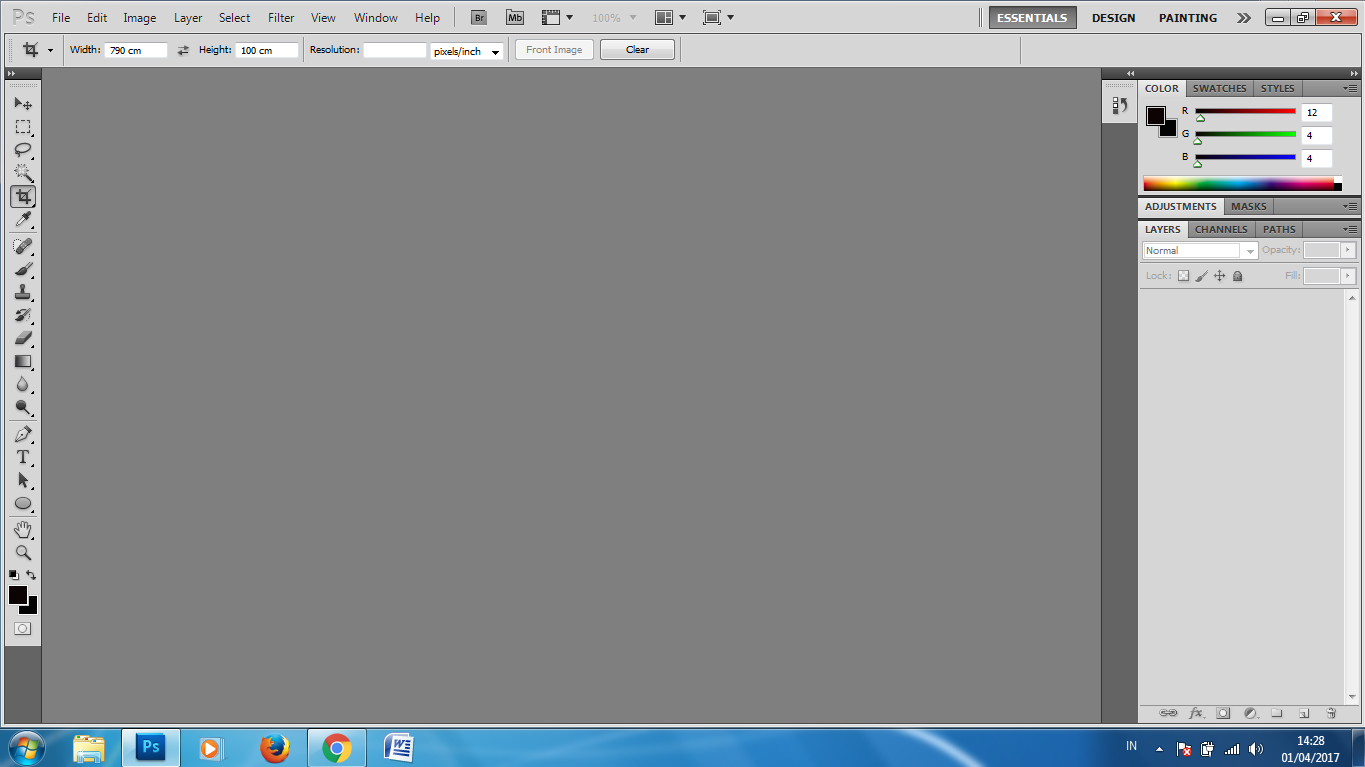Select the Clone Stamp tool
Viewport: 1365px width, 767px height.
(23, 291)
